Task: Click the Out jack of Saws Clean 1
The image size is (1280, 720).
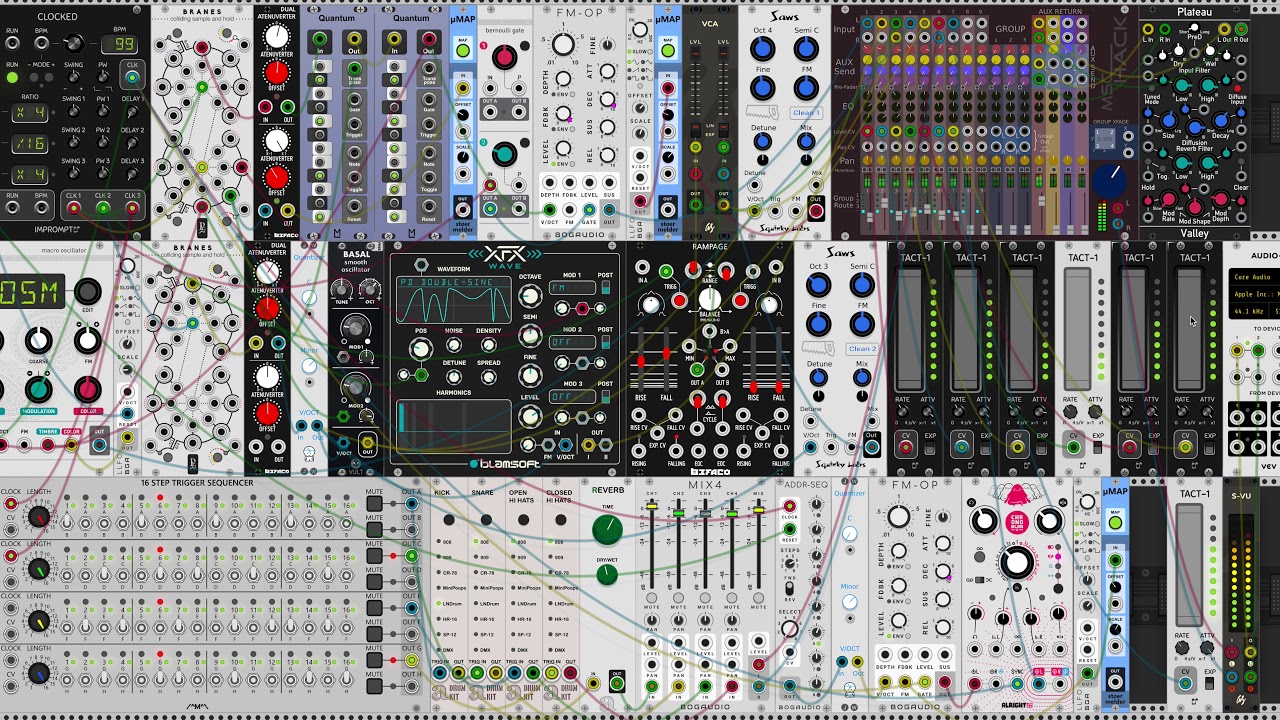Action: tap(816, 210)
